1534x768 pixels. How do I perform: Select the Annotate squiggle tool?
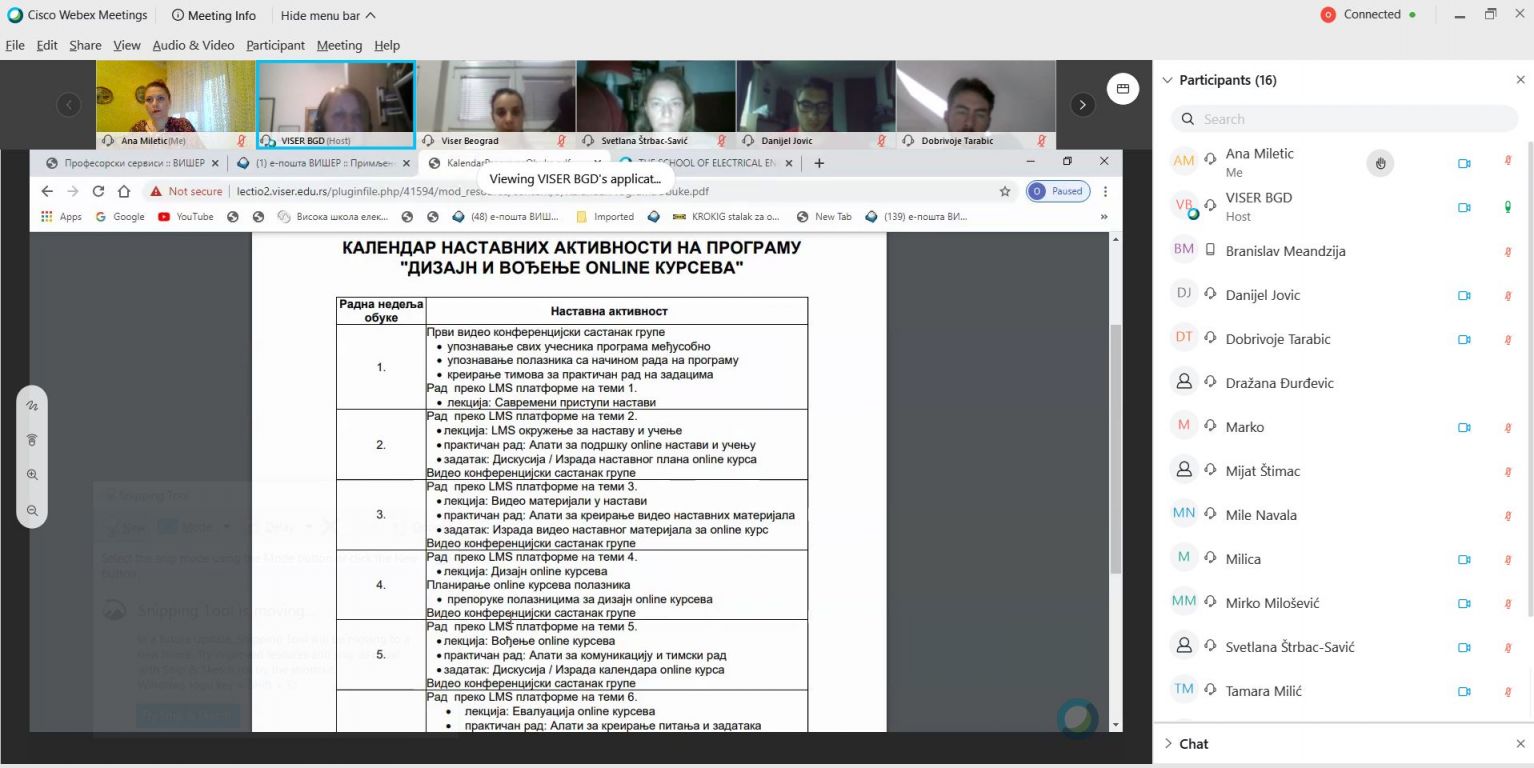click(32, 406)
